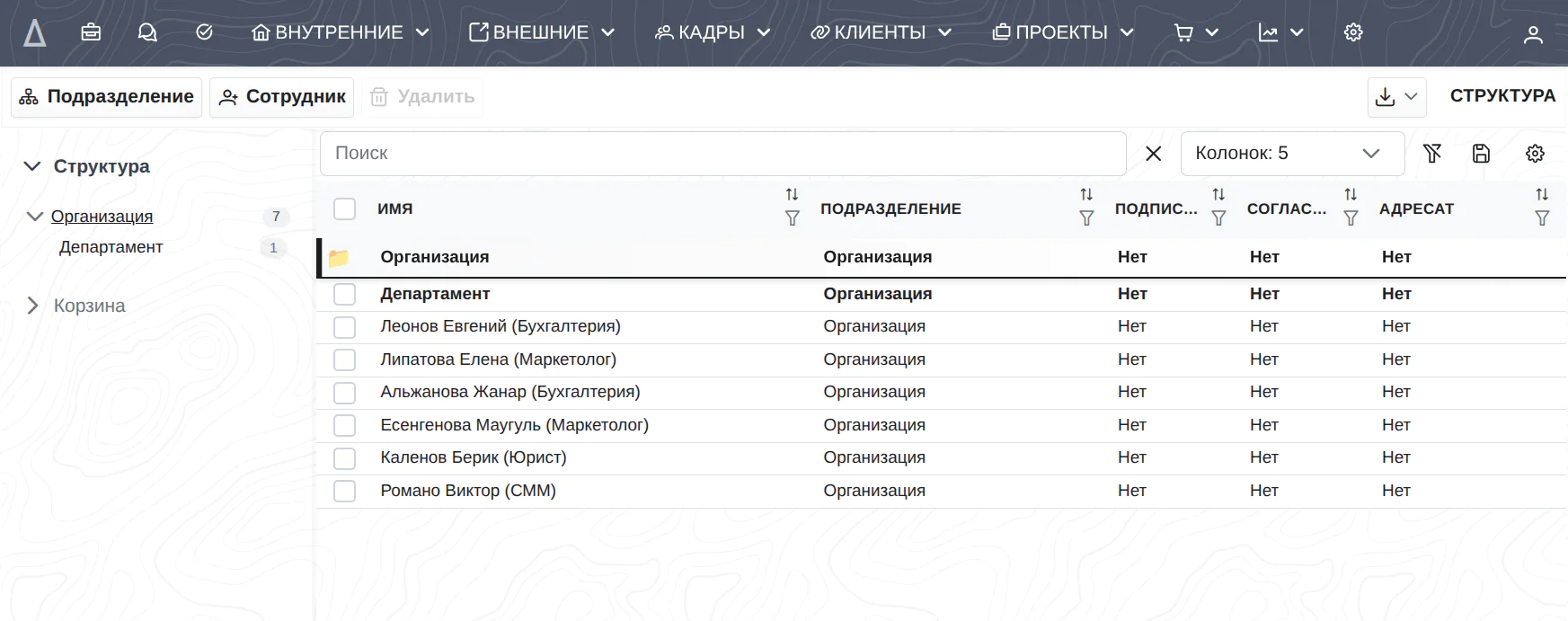Sort by ПОДРАЗДЕЛЕНИЕ column arrows

(x=1086, y=194)
